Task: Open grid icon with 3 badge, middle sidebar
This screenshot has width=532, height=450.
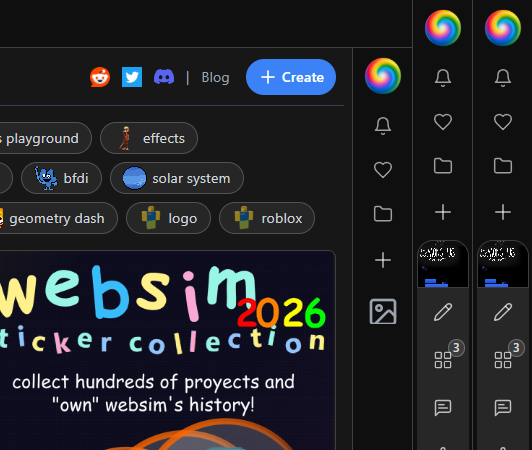Action: point(443,360)
